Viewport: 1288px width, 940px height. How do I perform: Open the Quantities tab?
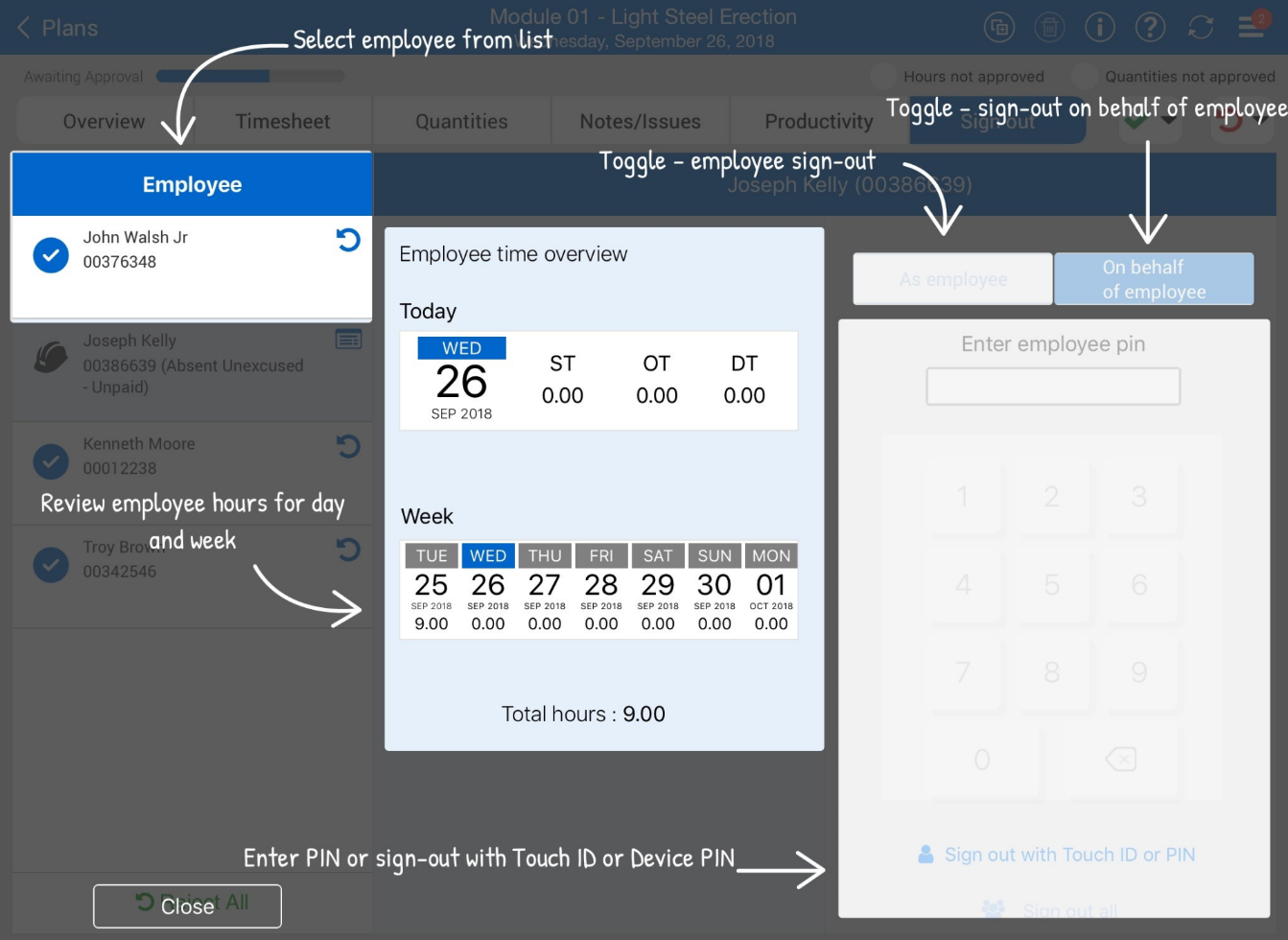[x=461, y=122]
